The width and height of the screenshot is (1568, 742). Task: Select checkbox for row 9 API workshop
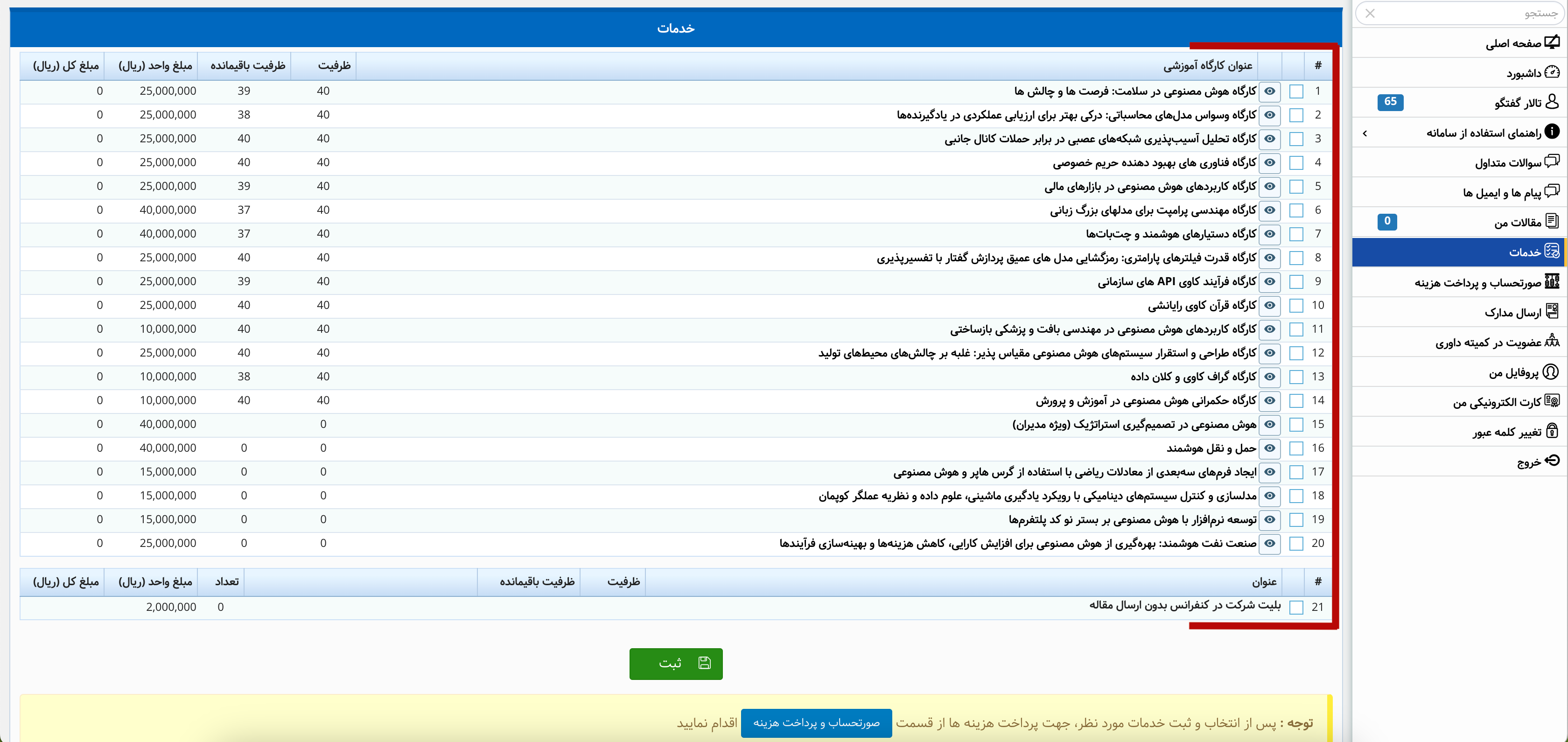[1296, 282]
